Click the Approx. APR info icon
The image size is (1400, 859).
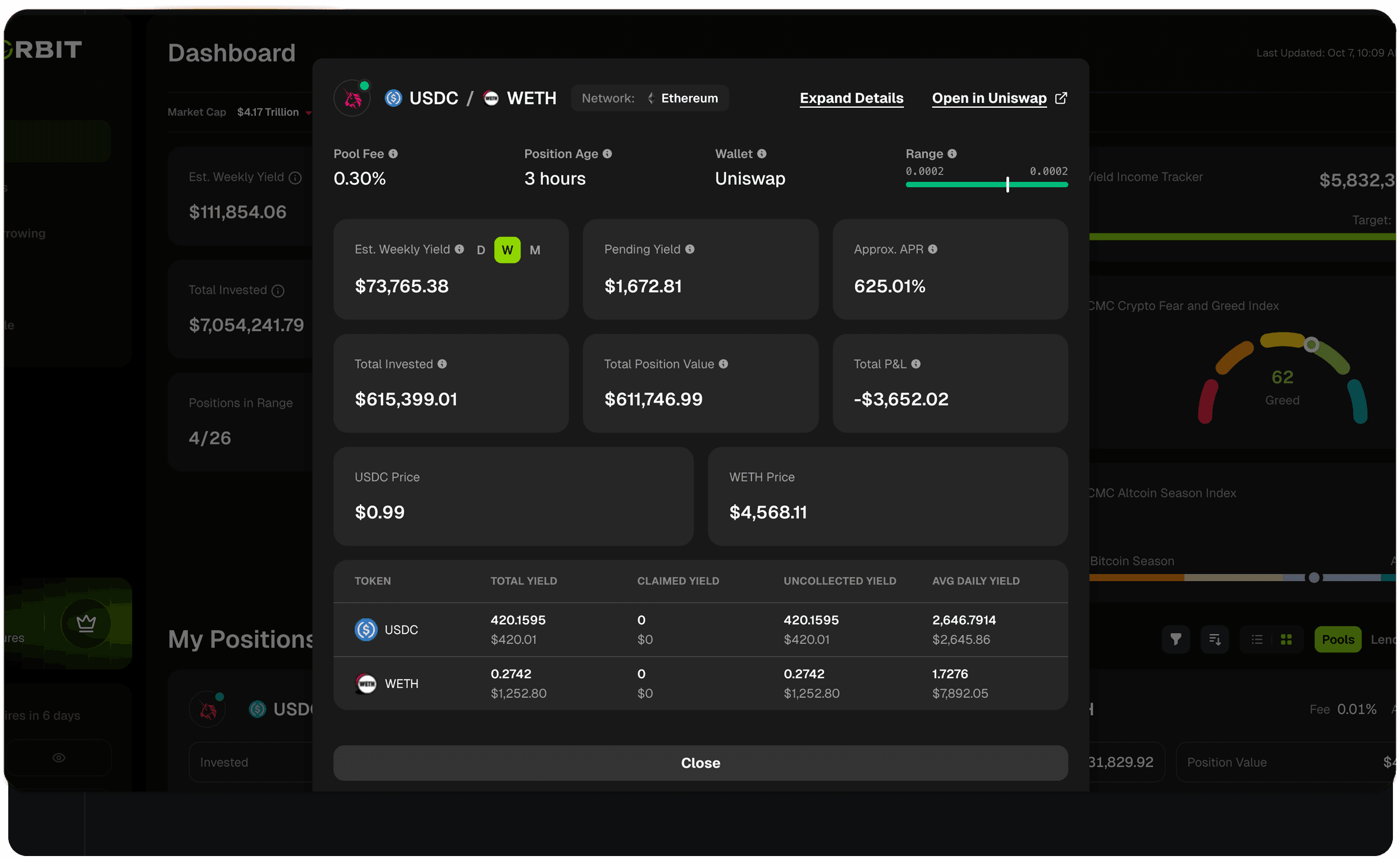point(933,249)
